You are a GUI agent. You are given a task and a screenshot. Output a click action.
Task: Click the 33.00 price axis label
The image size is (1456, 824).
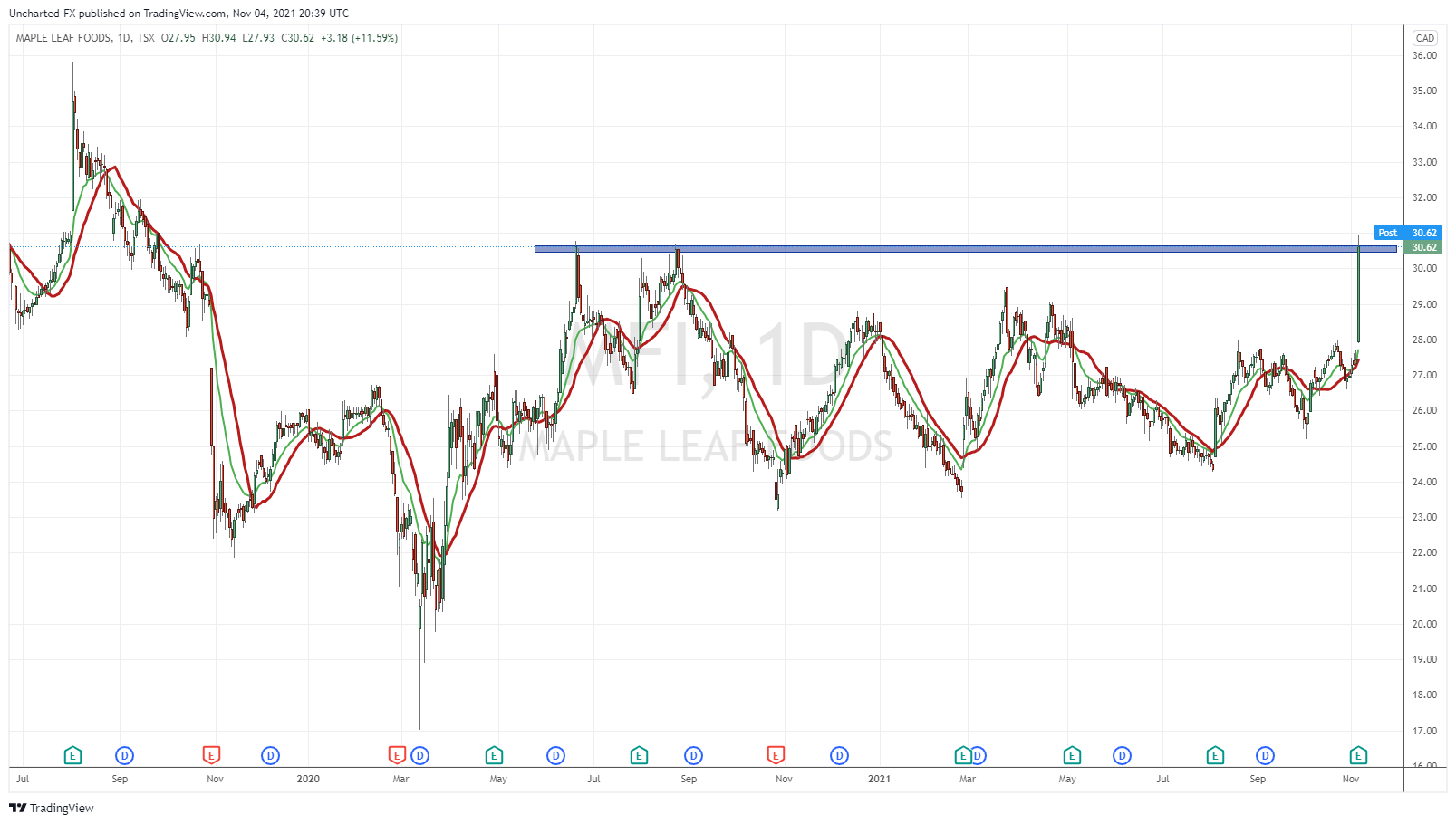[1424, 162]
